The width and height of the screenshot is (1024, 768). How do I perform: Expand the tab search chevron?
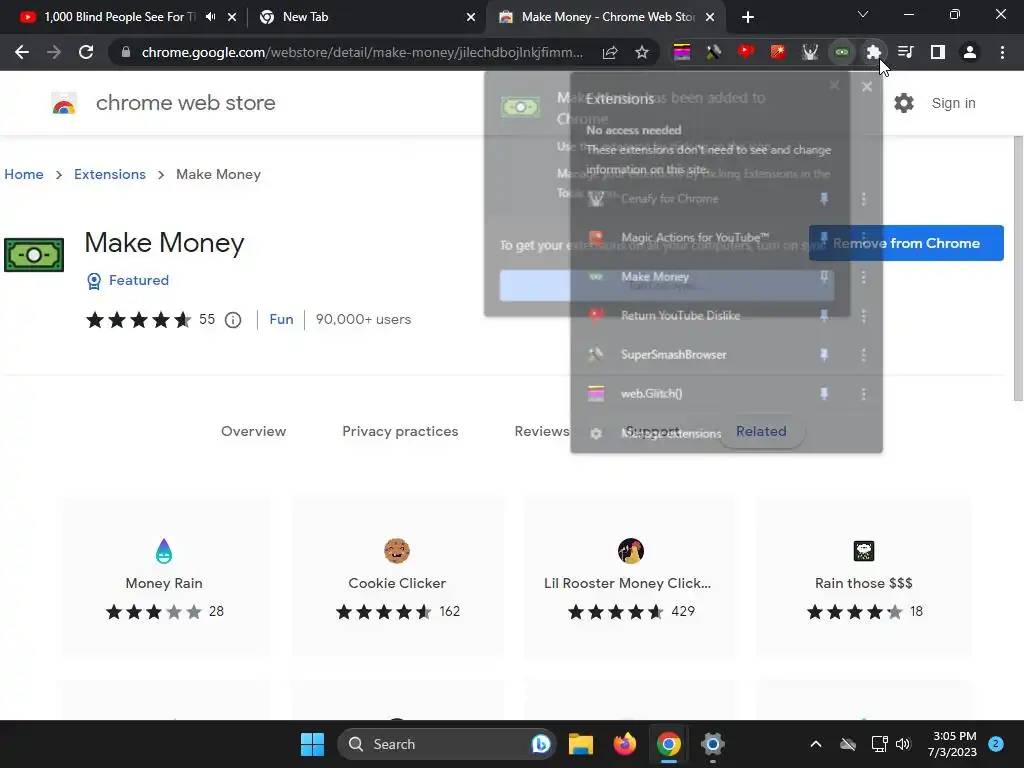click(863, 14)
